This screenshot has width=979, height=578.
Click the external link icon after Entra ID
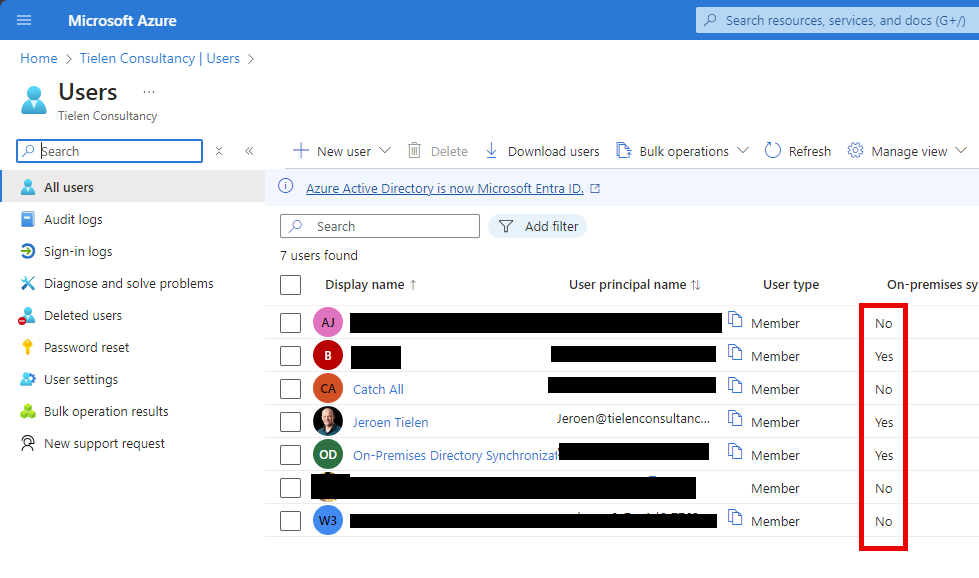(595, 189)
